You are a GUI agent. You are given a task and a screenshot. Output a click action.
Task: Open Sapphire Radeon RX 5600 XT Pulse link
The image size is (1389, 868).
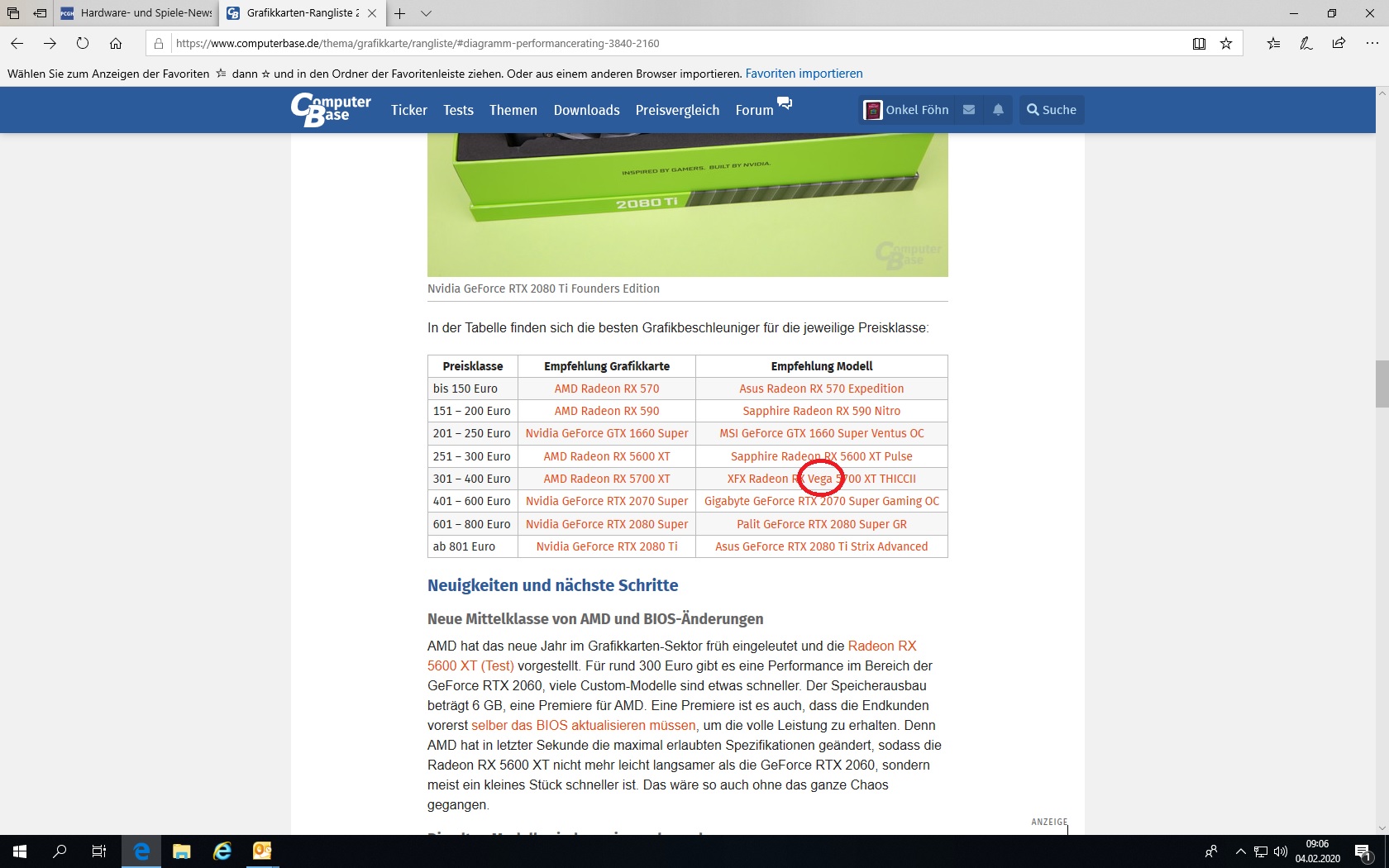point(822,456)
